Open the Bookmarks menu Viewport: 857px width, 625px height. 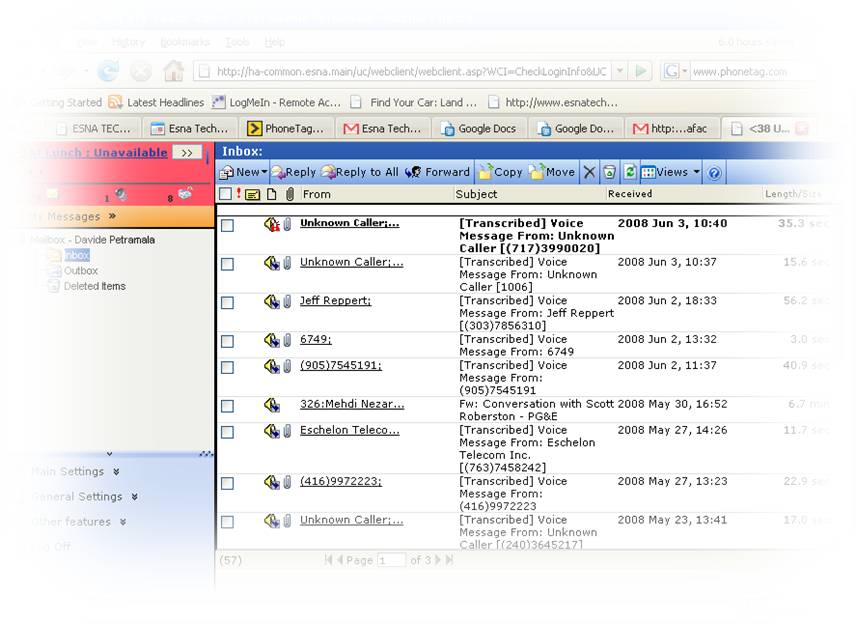point(185,42)
